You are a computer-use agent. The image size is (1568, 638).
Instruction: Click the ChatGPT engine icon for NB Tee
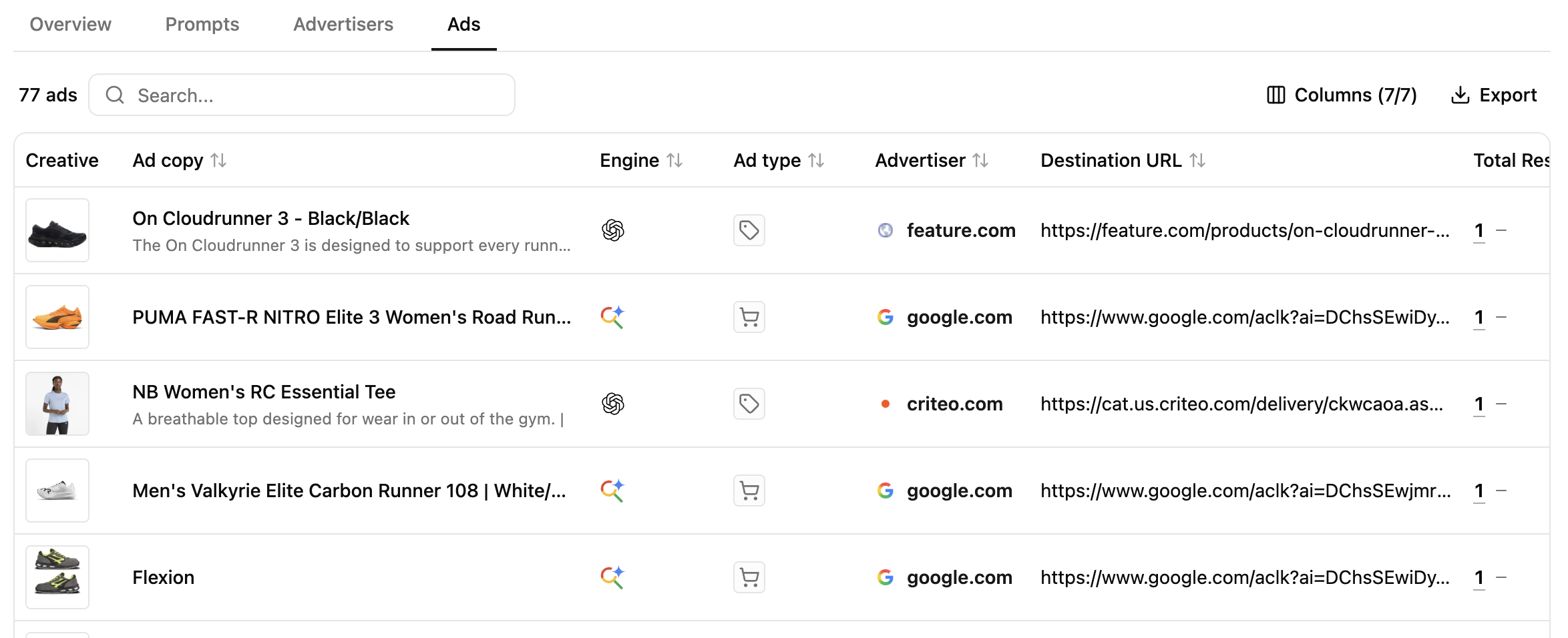tap(612, 404)
